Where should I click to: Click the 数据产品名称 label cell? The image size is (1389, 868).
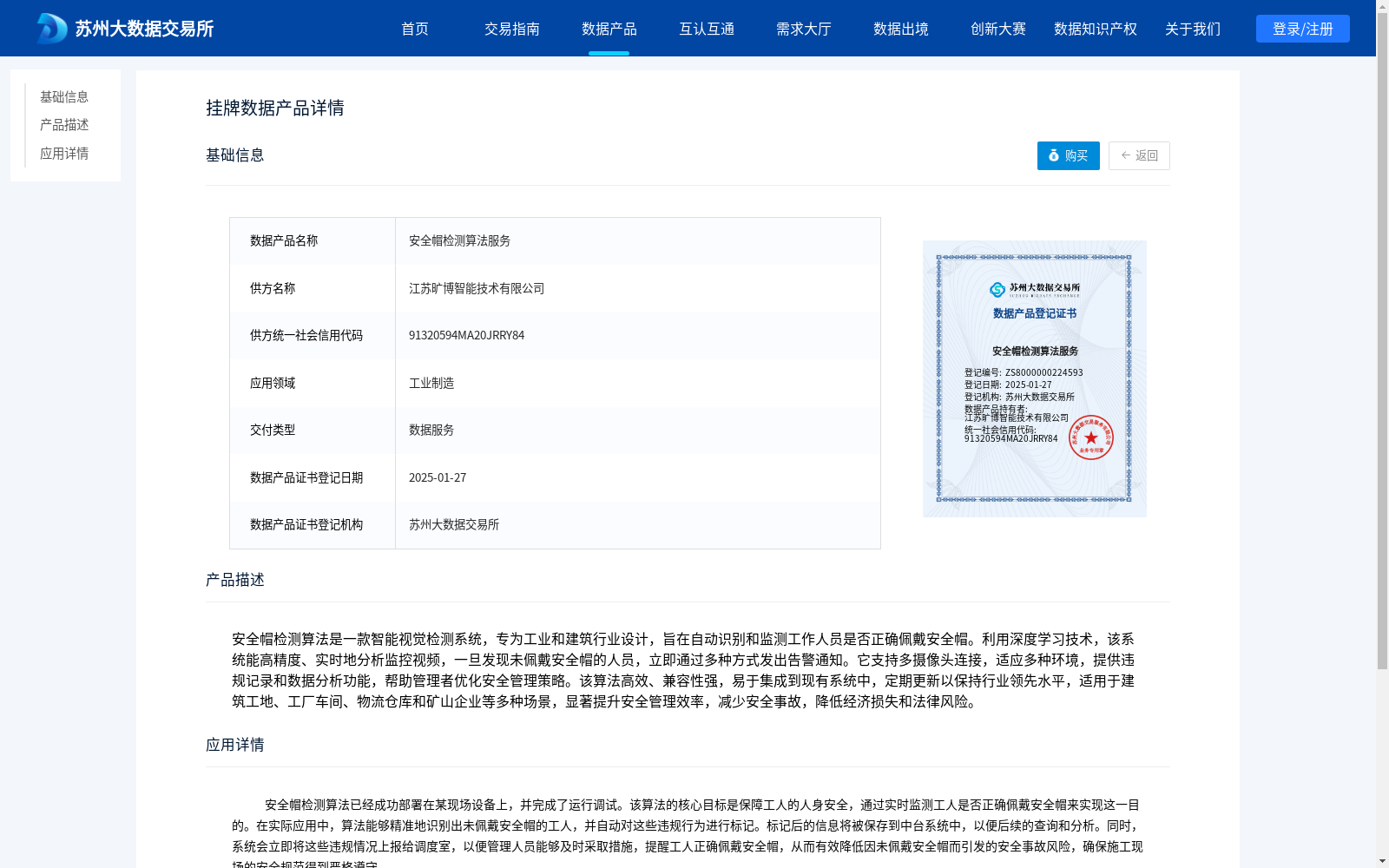(x=313, y=241)
